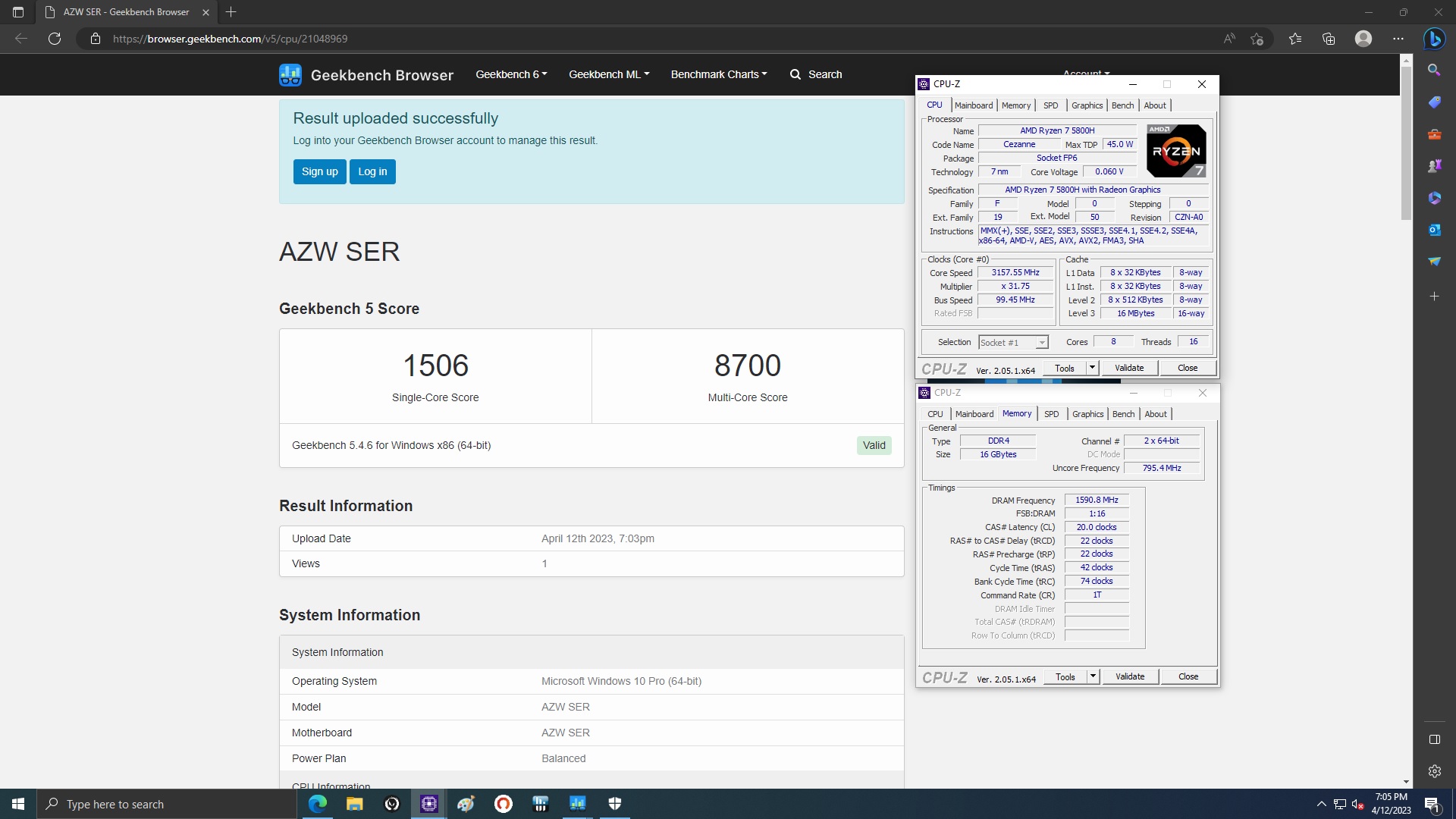Open a new browser tab
This screenshot has width=1456, height=819.
click(x=231, y=12)
